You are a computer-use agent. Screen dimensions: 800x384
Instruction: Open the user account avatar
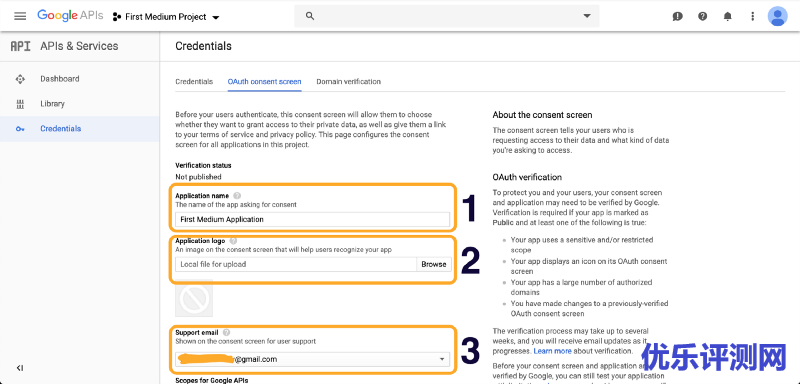(x=778, y=16)
